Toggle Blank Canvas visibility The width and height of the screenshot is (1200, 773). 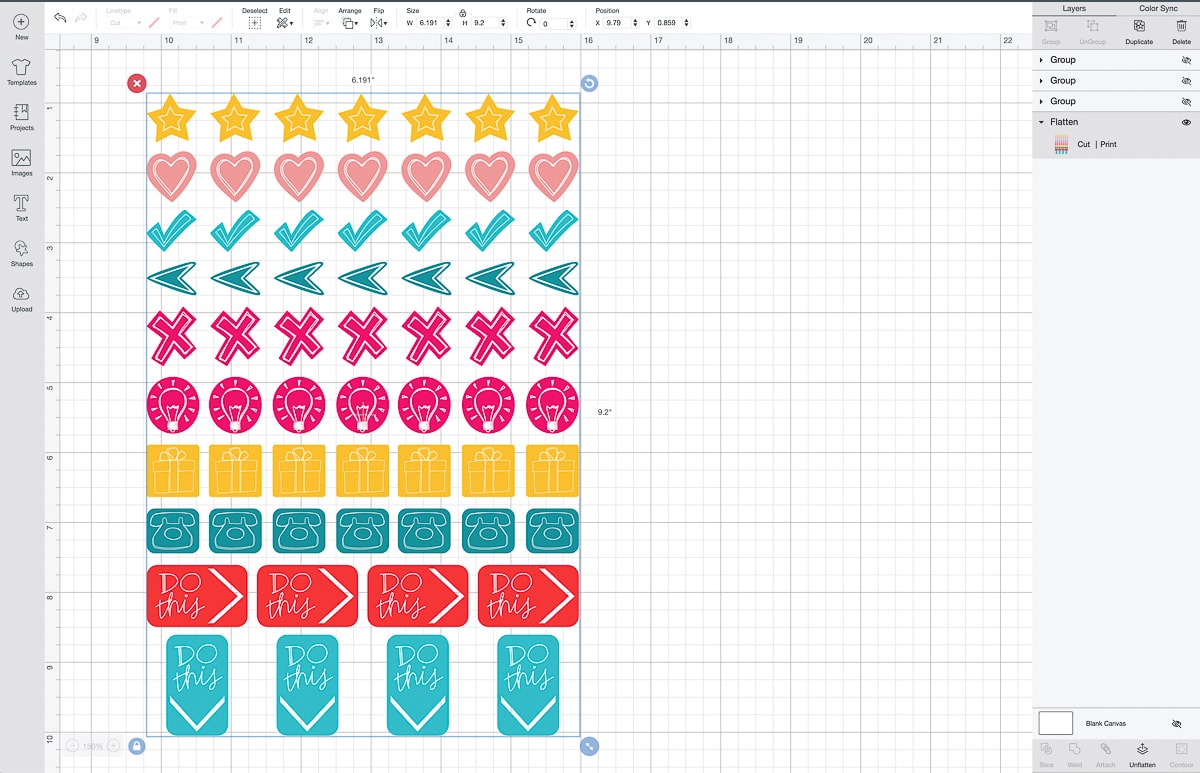1176,723
